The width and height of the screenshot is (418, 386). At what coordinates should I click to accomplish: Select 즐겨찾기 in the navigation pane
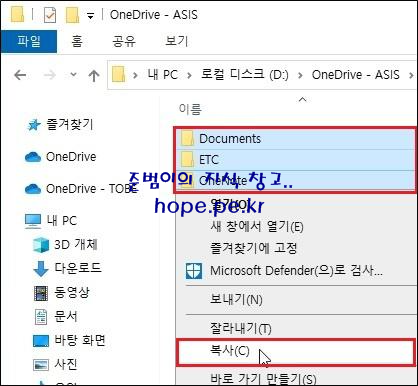[x=70, y=124]
